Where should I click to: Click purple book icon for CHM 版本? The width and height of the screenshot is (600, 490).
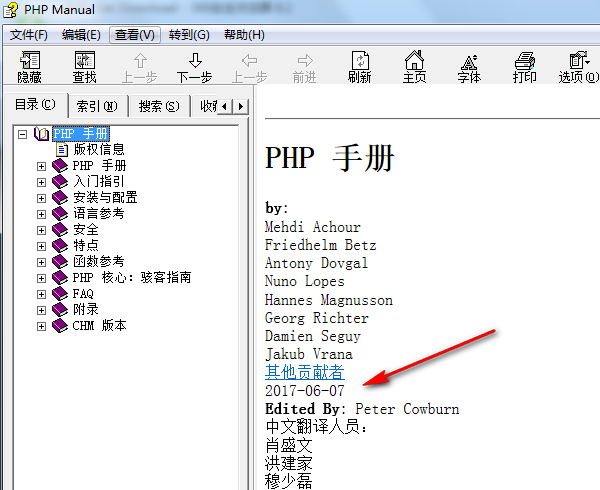pos(60,326)
